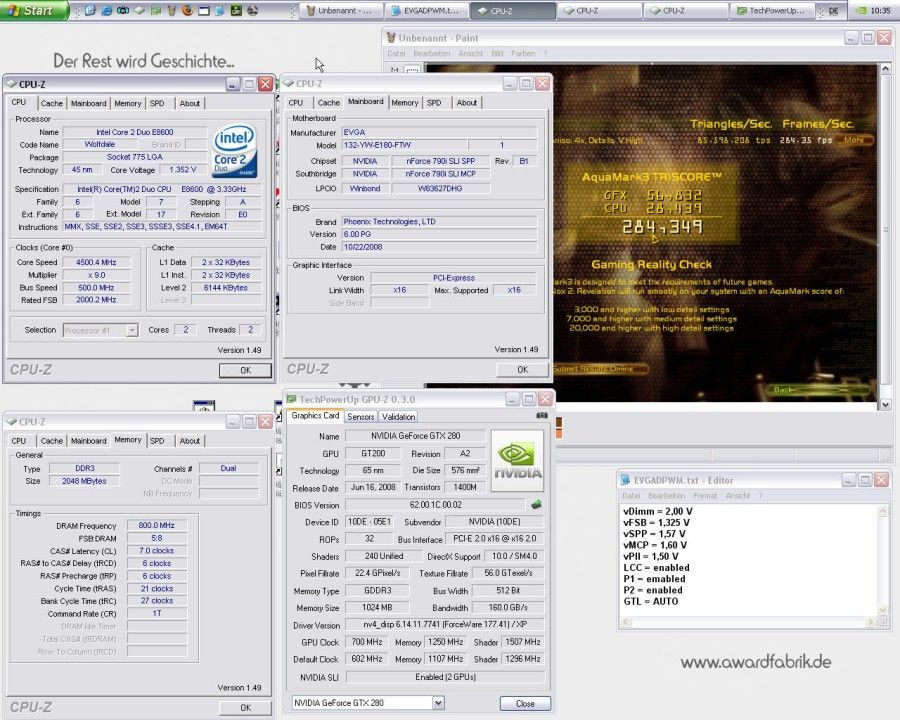900x720 pixels.
Task: Open SPD tab in CPU-Z window showing Timings
Action: [157, 441]
